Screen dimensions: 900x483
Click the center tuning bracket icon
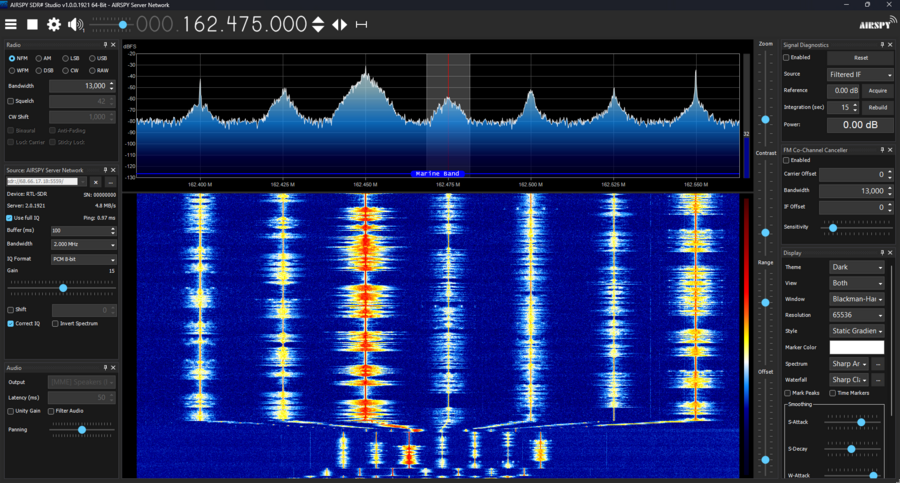361,24
